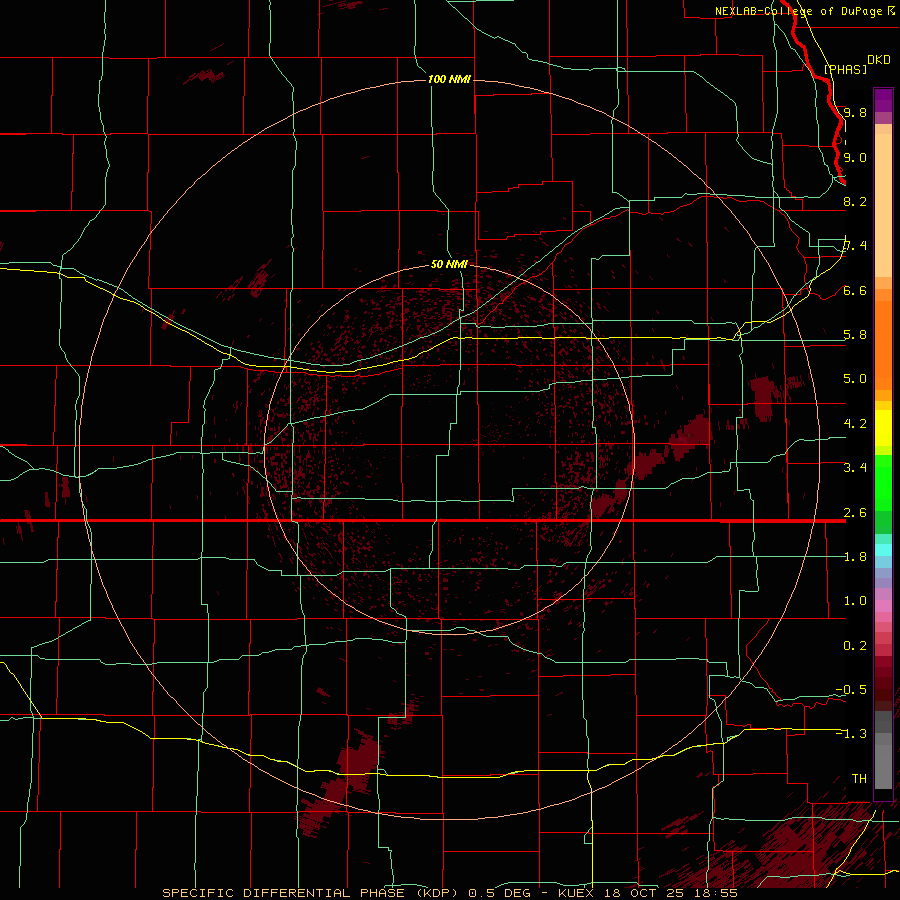Click the 50 NMI range ring label
Screen dimensions: 900x900
coord(449,264)
